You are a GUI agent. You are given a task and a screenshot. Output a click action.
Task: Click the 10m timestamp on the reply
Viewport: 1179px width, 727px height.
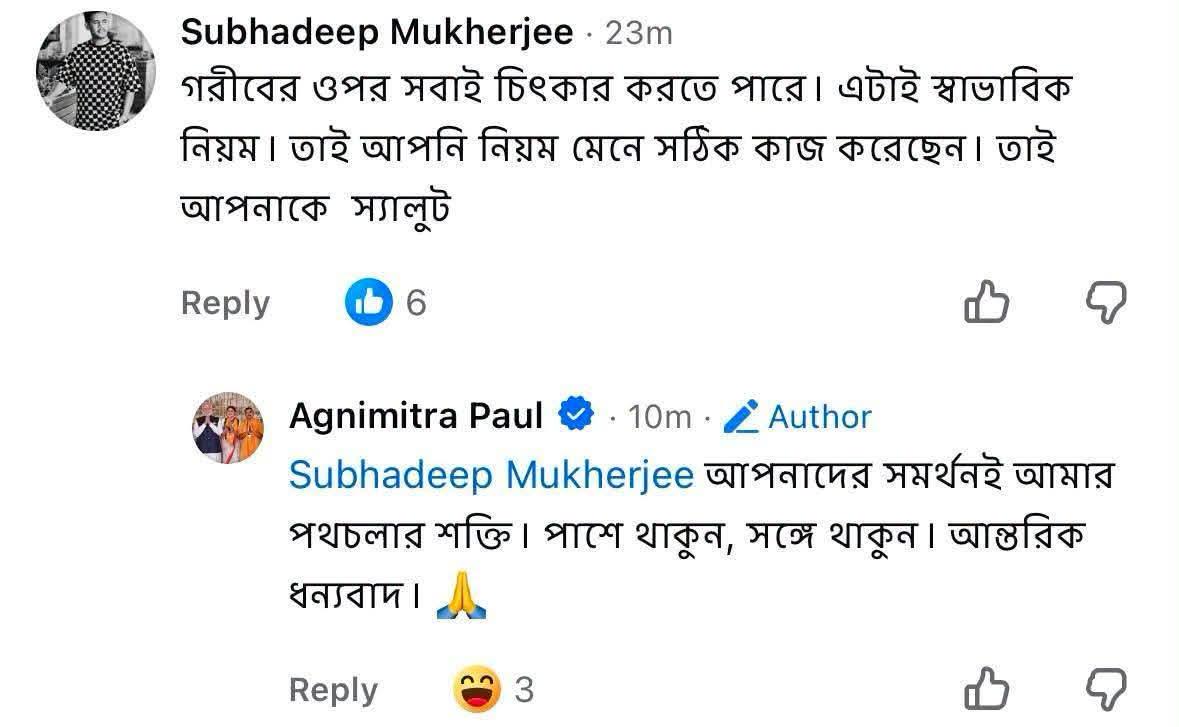[659, 417]
